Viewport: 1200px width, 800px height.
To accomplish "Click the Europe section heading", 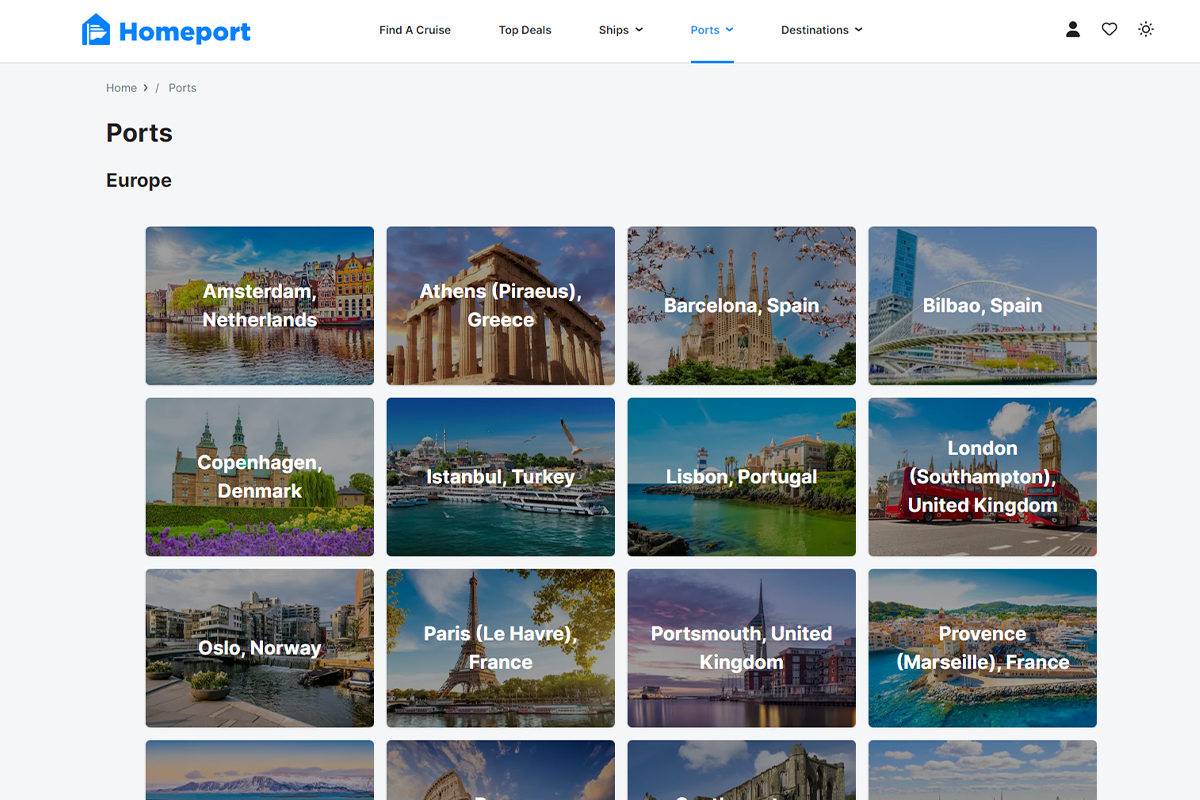I will [x=139, y=180].
